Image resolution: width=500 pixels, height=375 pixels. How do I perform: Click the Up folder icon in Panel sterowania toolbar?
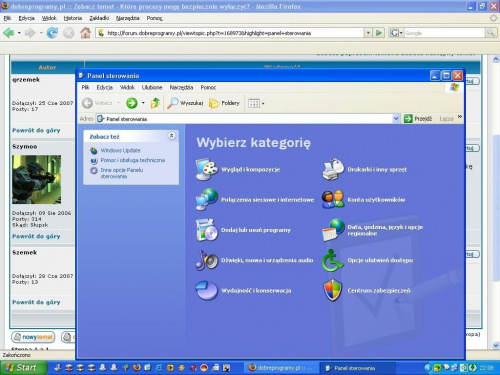155,103
